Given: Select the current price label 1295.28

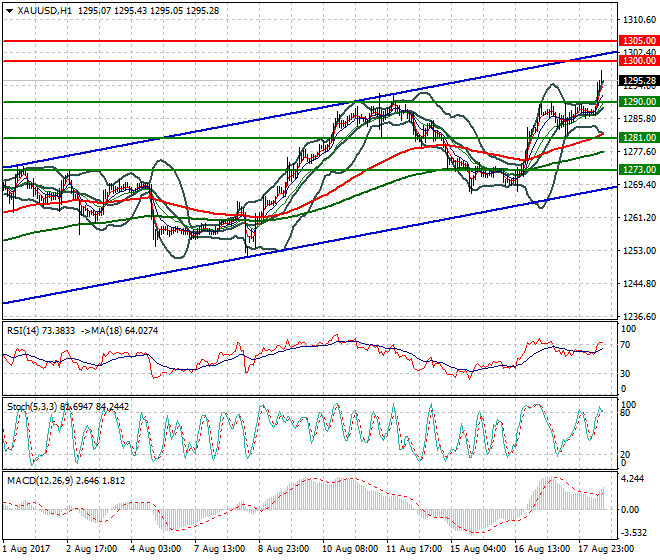Looking at the screenshot, I should pyautogui.click(x=639, y=80).
